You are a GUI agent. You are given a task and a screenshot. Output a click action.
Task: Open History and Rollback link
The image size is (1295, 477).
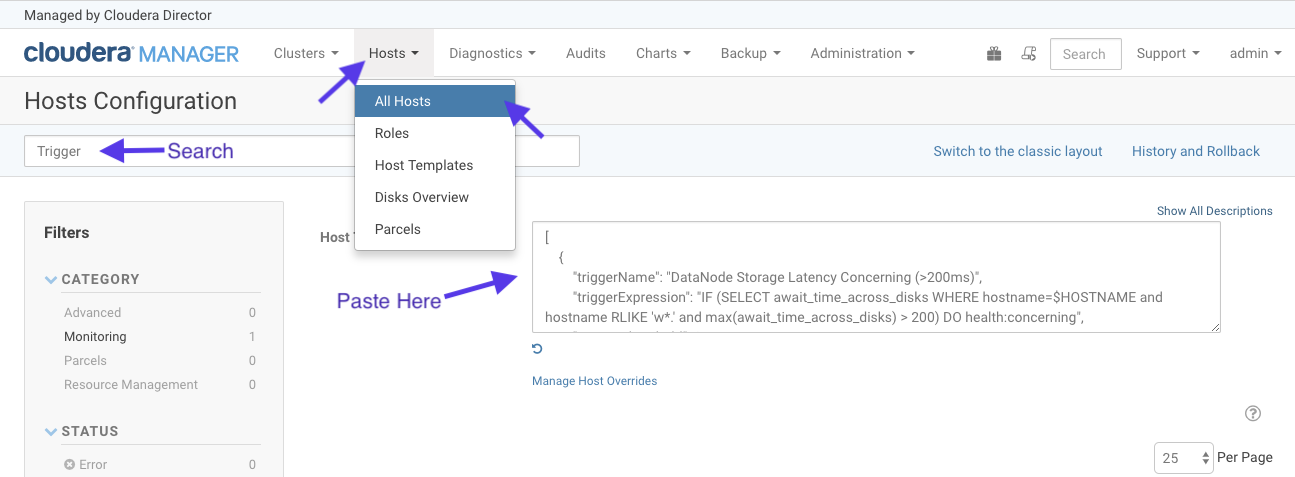[x=1195, y=151]
